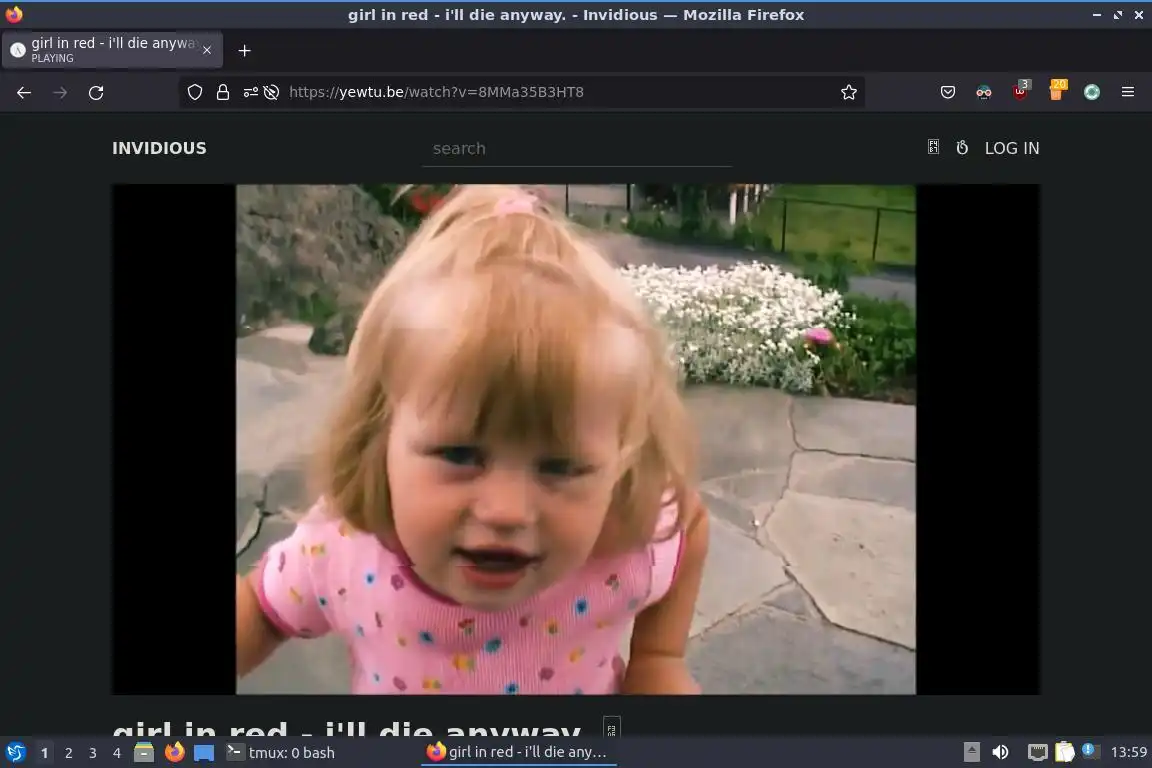Click the LOG IN link
Screen dimensions: 1152x768
click(x=1012, y=148)
